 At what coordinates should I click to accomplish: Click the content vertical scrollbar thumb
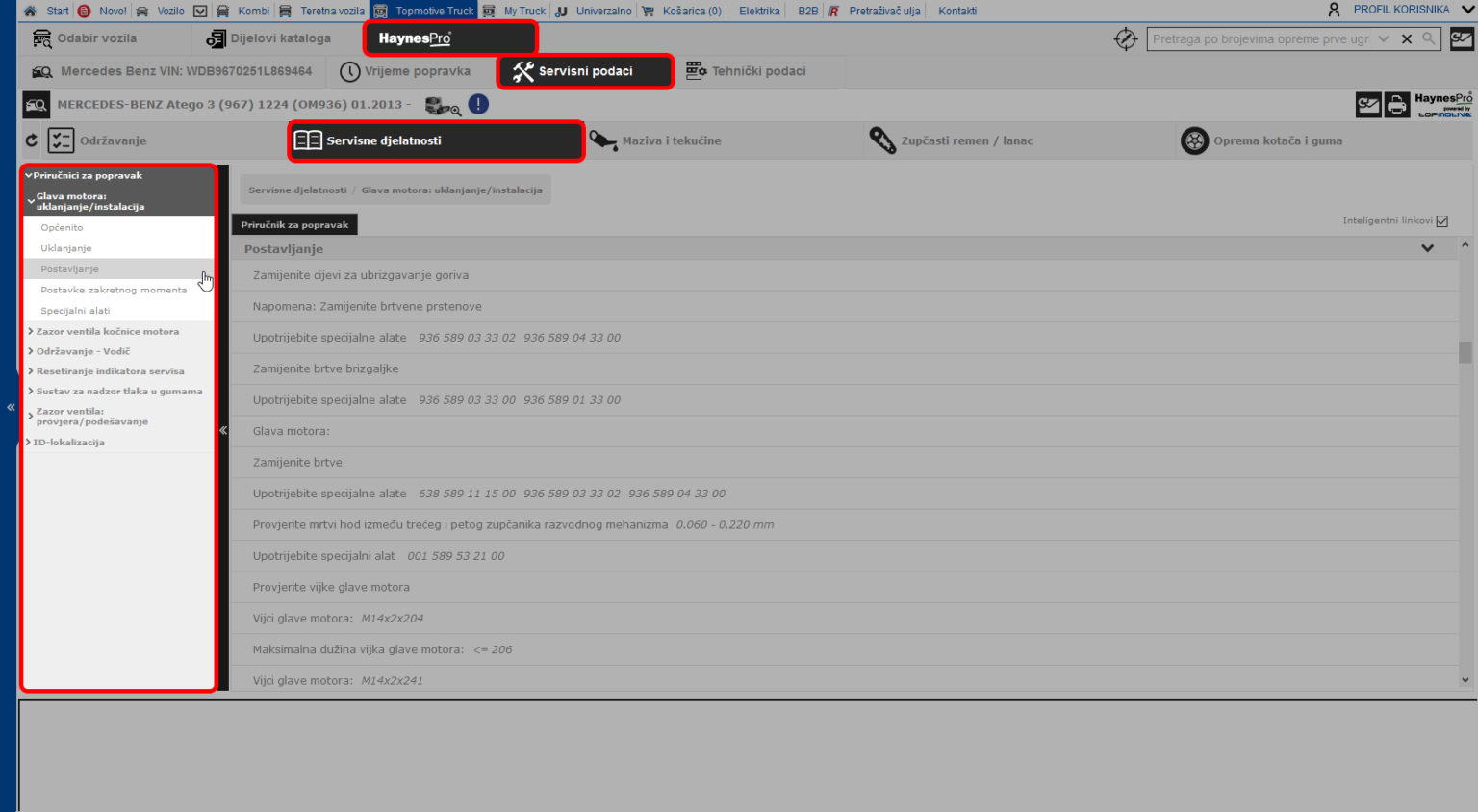[1465, 352]
